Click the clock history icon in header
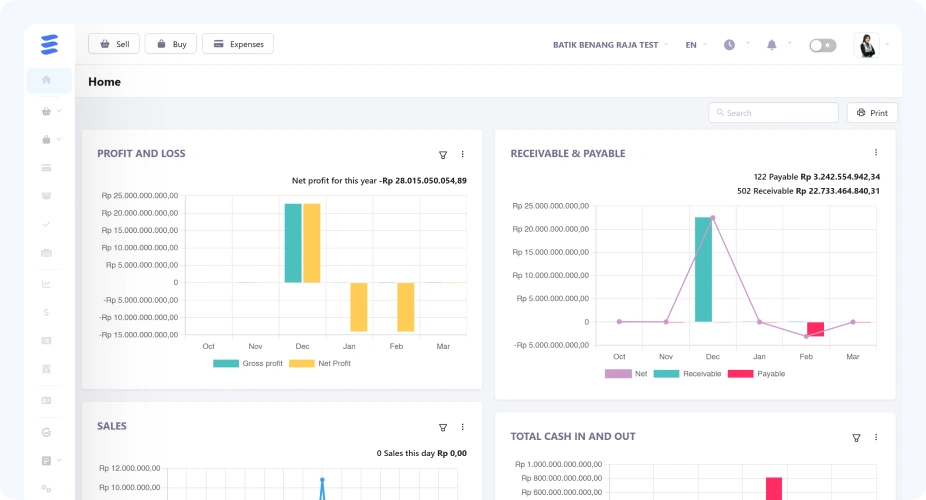The image size is (926, 500). pos(729,45)
